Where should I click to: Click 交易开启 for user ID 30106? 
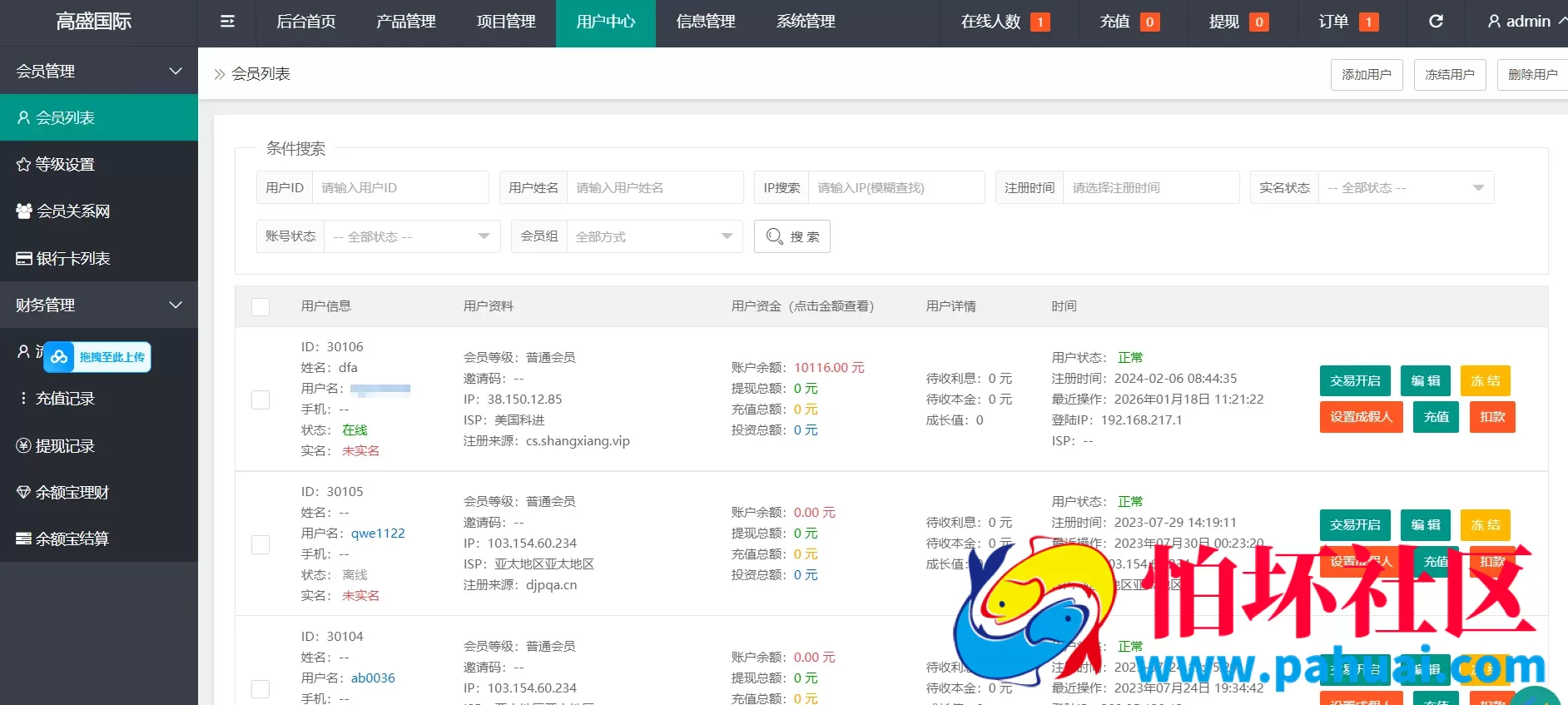pyautogui.click(x=1355, y=381)
